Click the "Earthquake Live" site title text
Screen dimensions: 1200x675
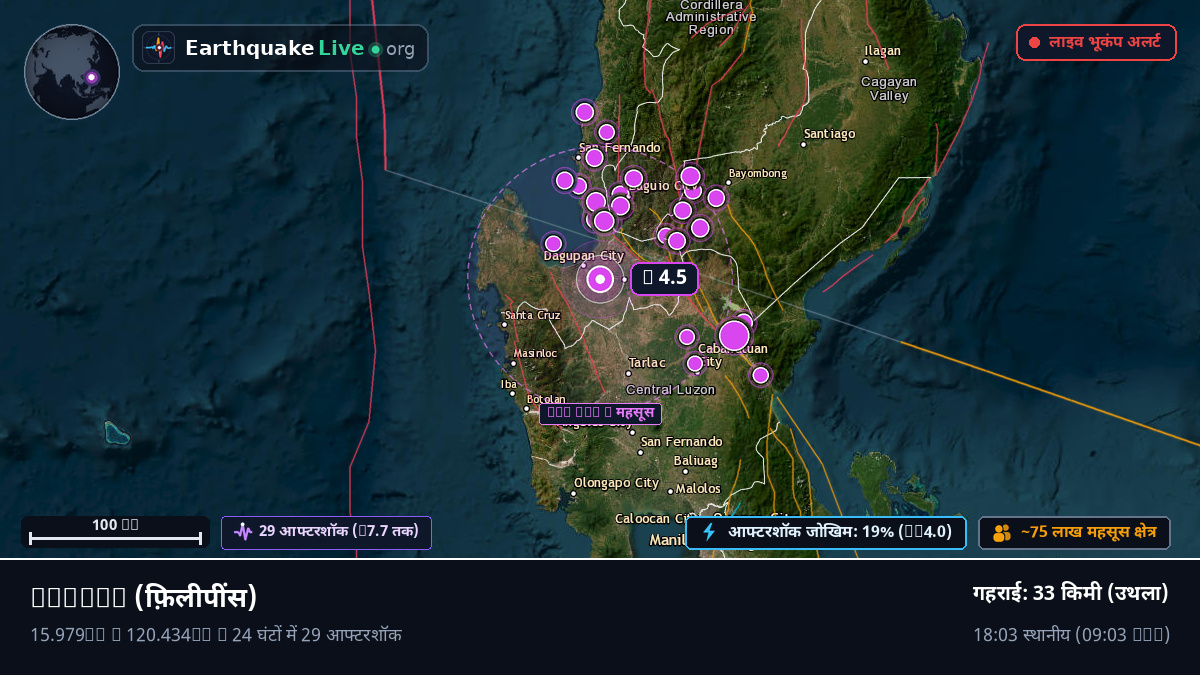[274, 48]
